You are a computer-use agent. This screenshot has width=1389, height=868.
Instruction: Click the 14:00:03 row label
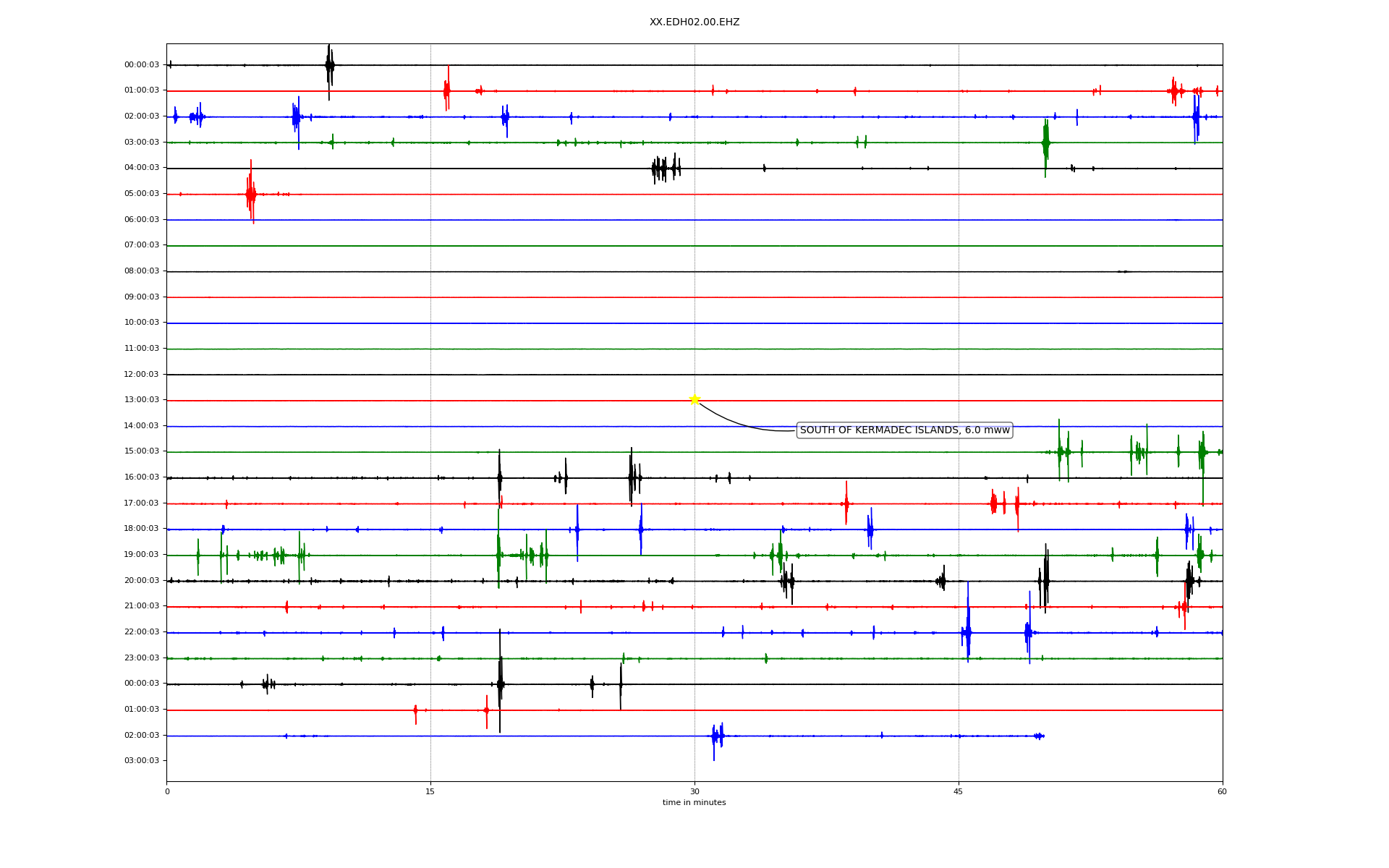[x=142, y=426]
